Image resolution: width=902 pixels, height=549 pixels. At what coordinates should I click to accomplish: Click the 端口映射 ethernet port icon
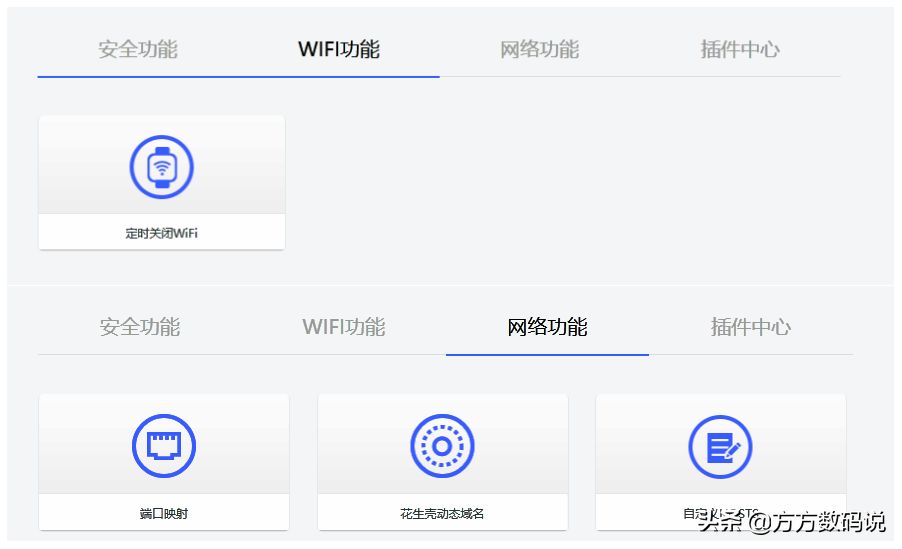click(x=164, y=445)
